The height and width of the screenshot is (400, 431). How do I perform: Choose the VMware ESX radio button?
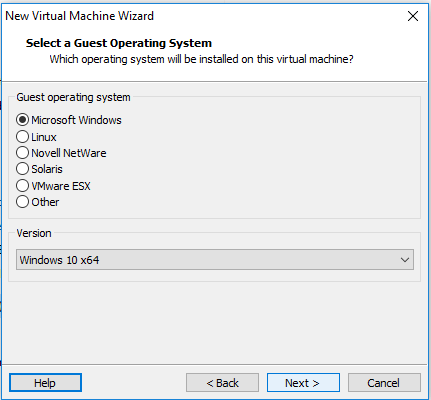(x=22, y=186)
